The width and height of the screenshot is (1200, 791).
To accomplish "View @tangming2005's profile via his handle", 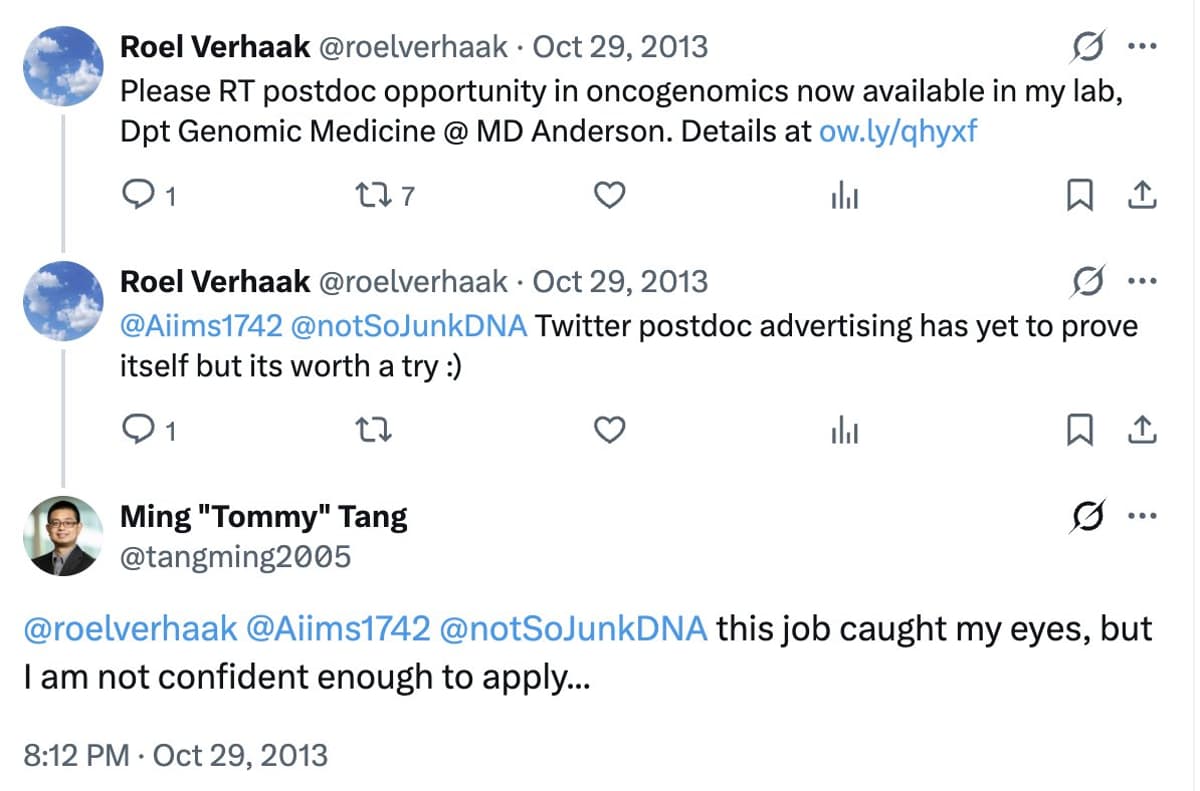I will click(x=237, y=557).
